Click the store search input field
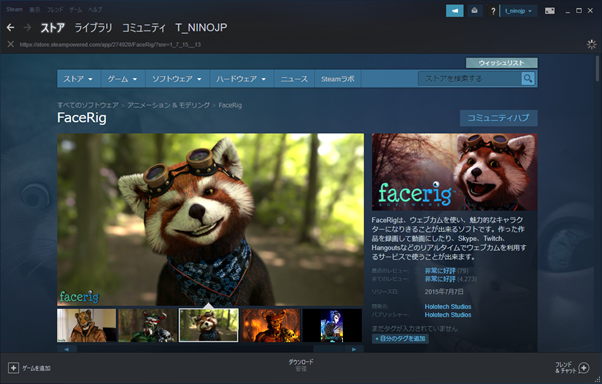The width and height of the screenshot is (602, 384). tap(470, 79)
